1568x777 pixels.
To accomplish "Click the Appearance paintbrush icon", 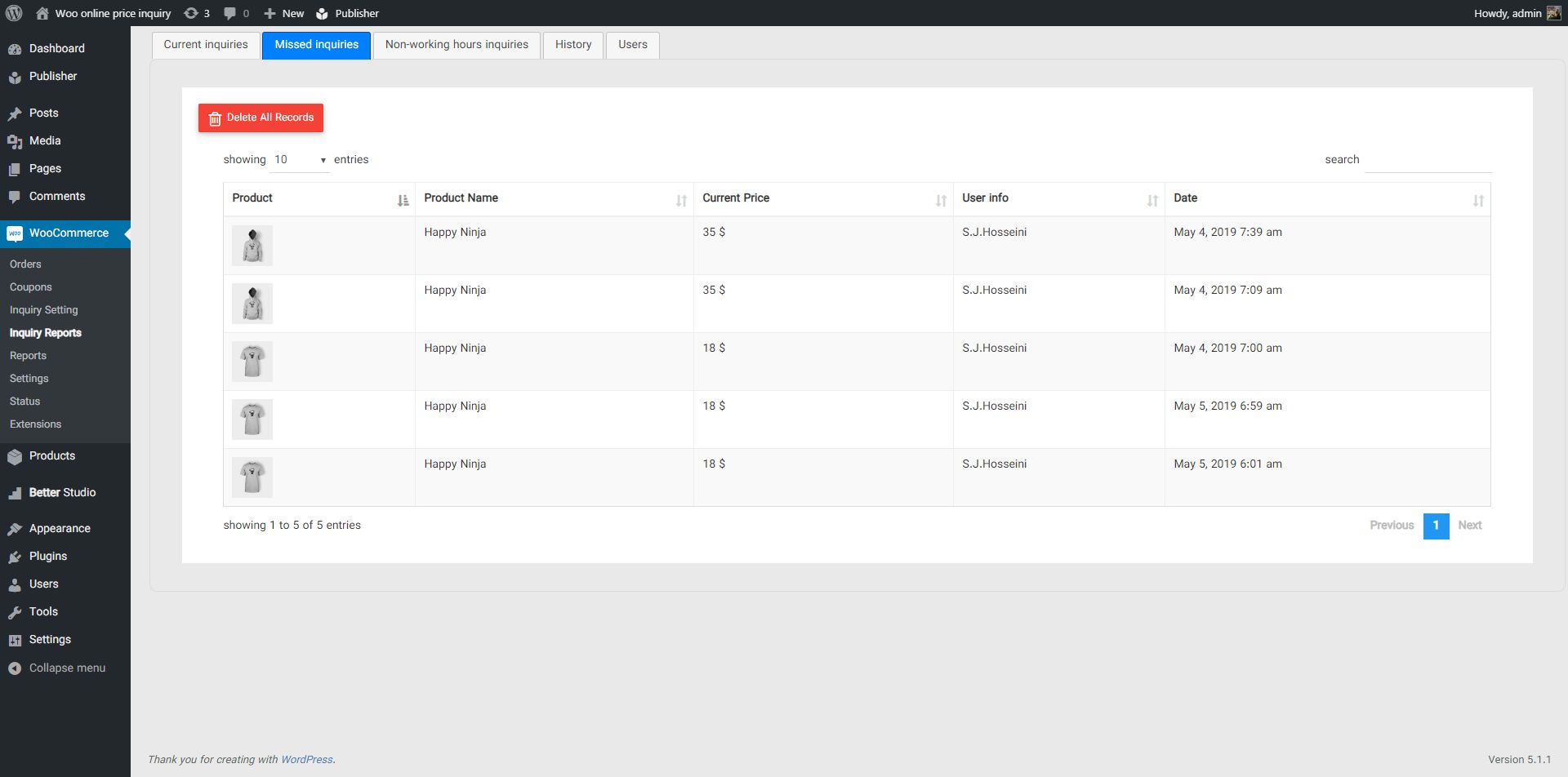I will (15, 529).
